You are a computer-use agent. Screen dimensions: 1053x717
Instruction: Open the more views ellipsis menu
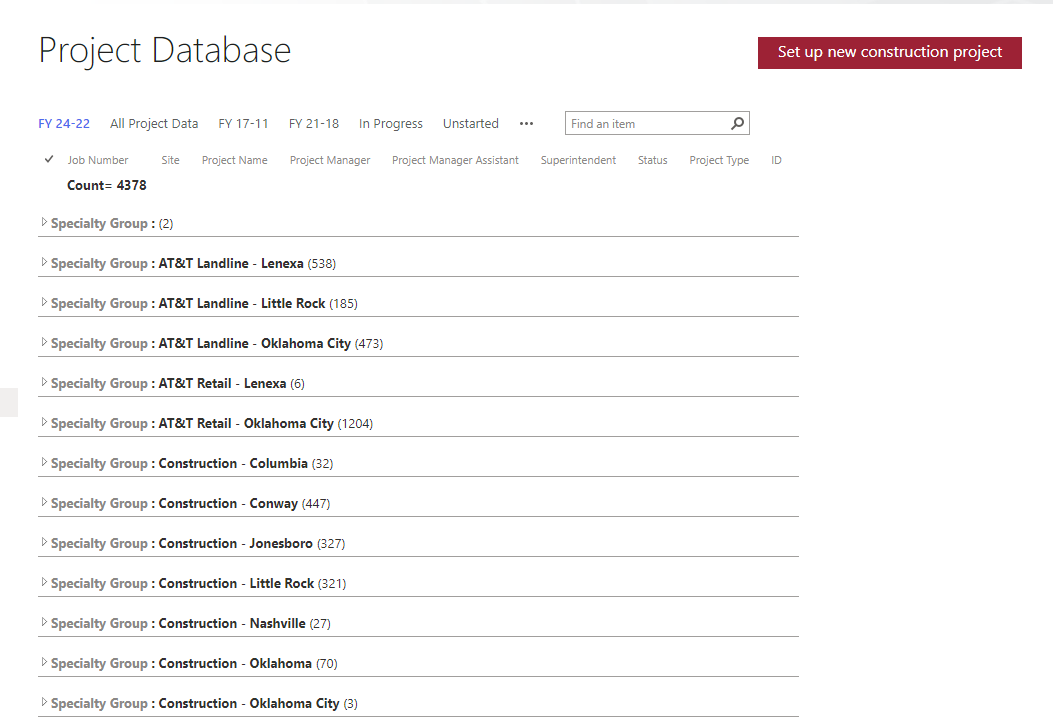[526, 124]
